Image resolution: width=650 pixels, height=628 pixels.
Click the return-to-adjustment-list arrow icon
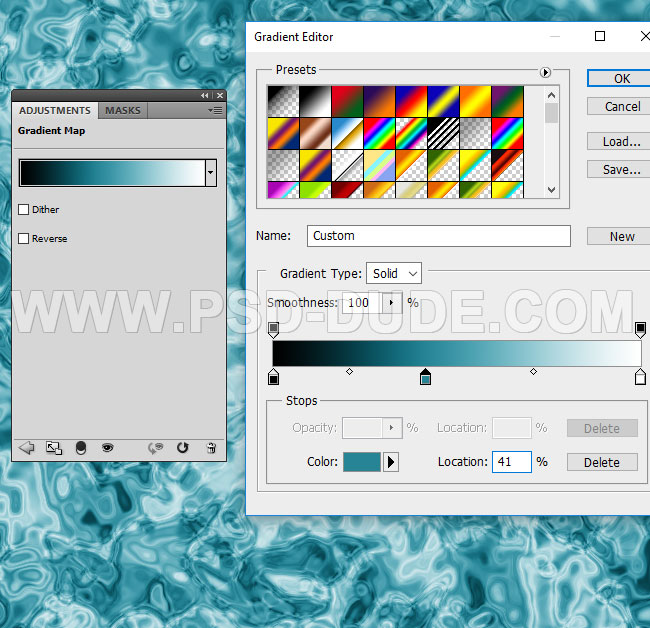click(x=27, y=448)
